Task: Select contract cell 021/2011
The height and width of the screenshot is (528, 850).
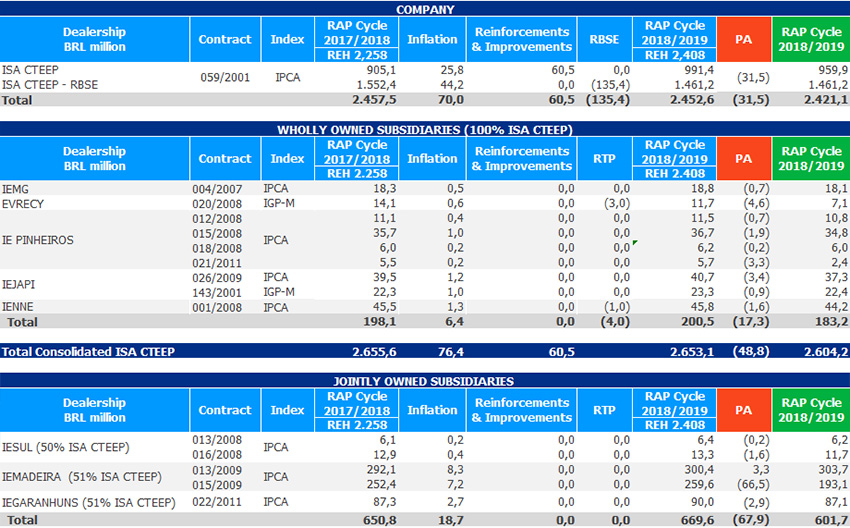Action: (217, 263)
